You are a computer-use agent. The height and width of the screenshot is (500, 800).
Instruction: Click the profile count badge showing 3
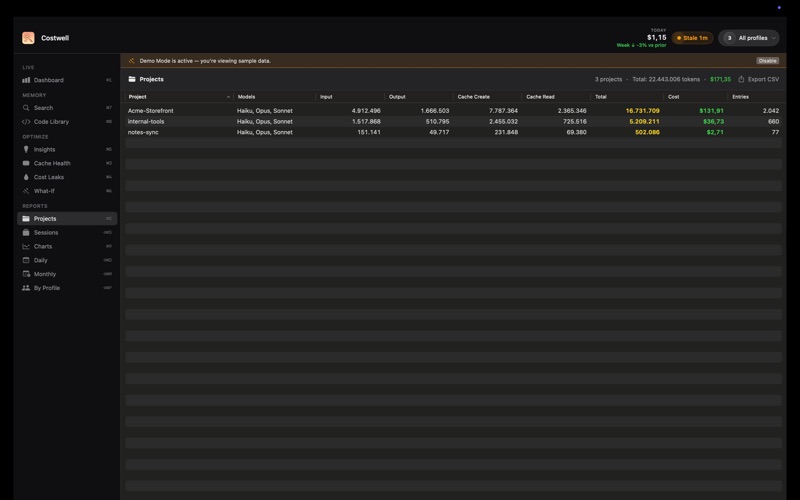(x=730, y=38)
